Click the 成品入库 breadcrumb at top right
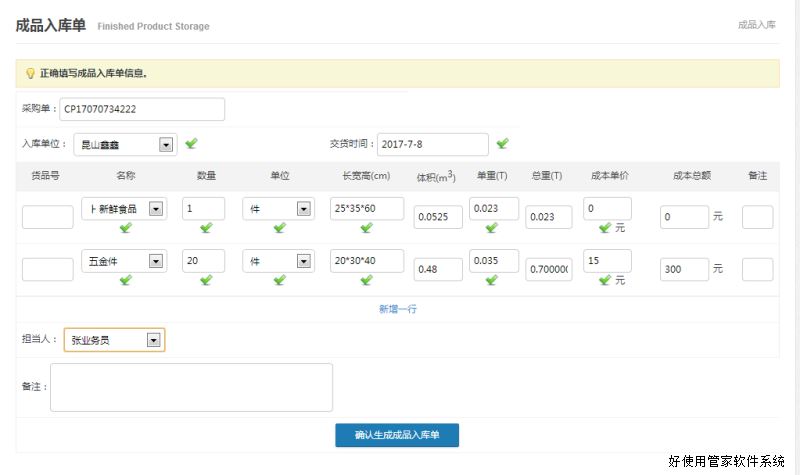800x475 pixels. point(756,25)
